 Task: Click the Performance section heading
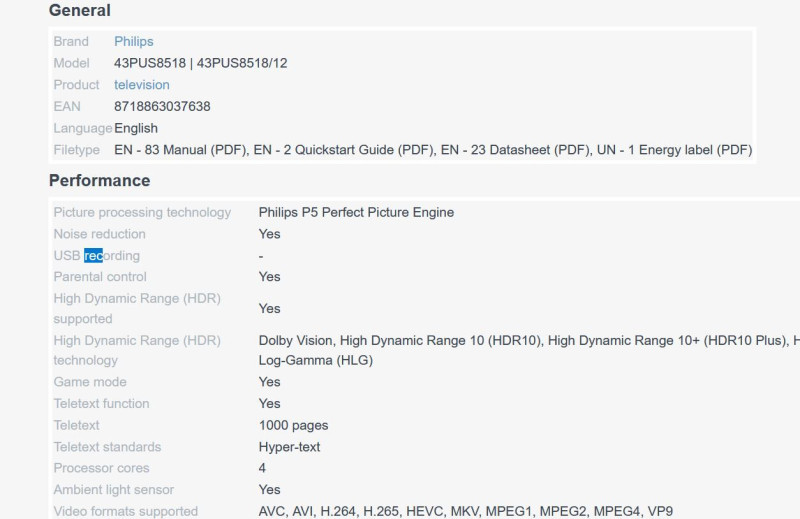coord(99,181)
